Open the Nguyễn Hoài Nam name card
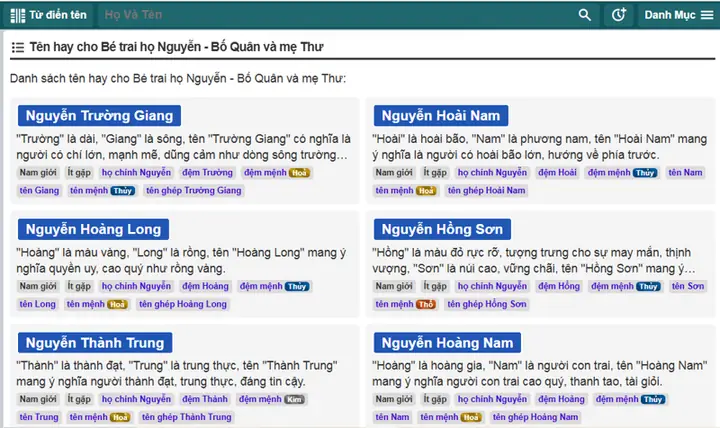 (441, 116)
